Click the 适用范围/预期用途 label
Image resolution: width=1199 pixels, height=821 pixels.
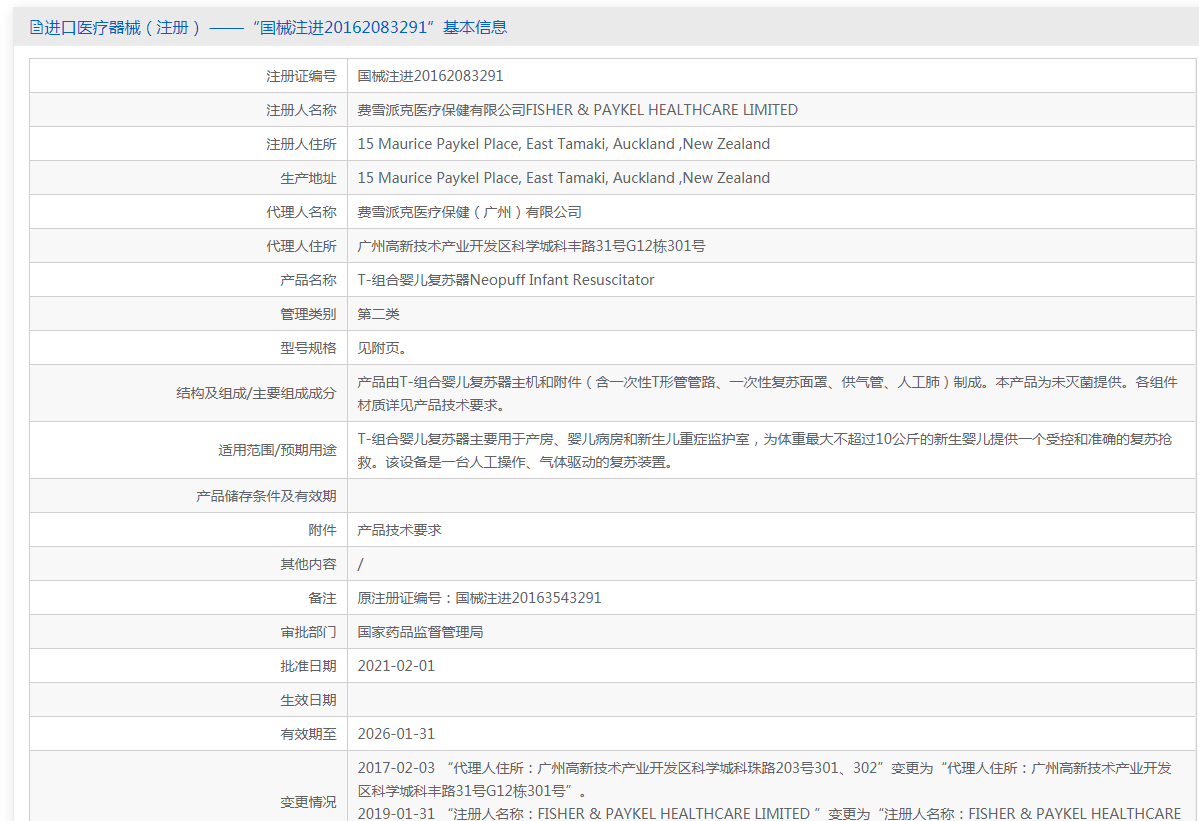[277, 450]
